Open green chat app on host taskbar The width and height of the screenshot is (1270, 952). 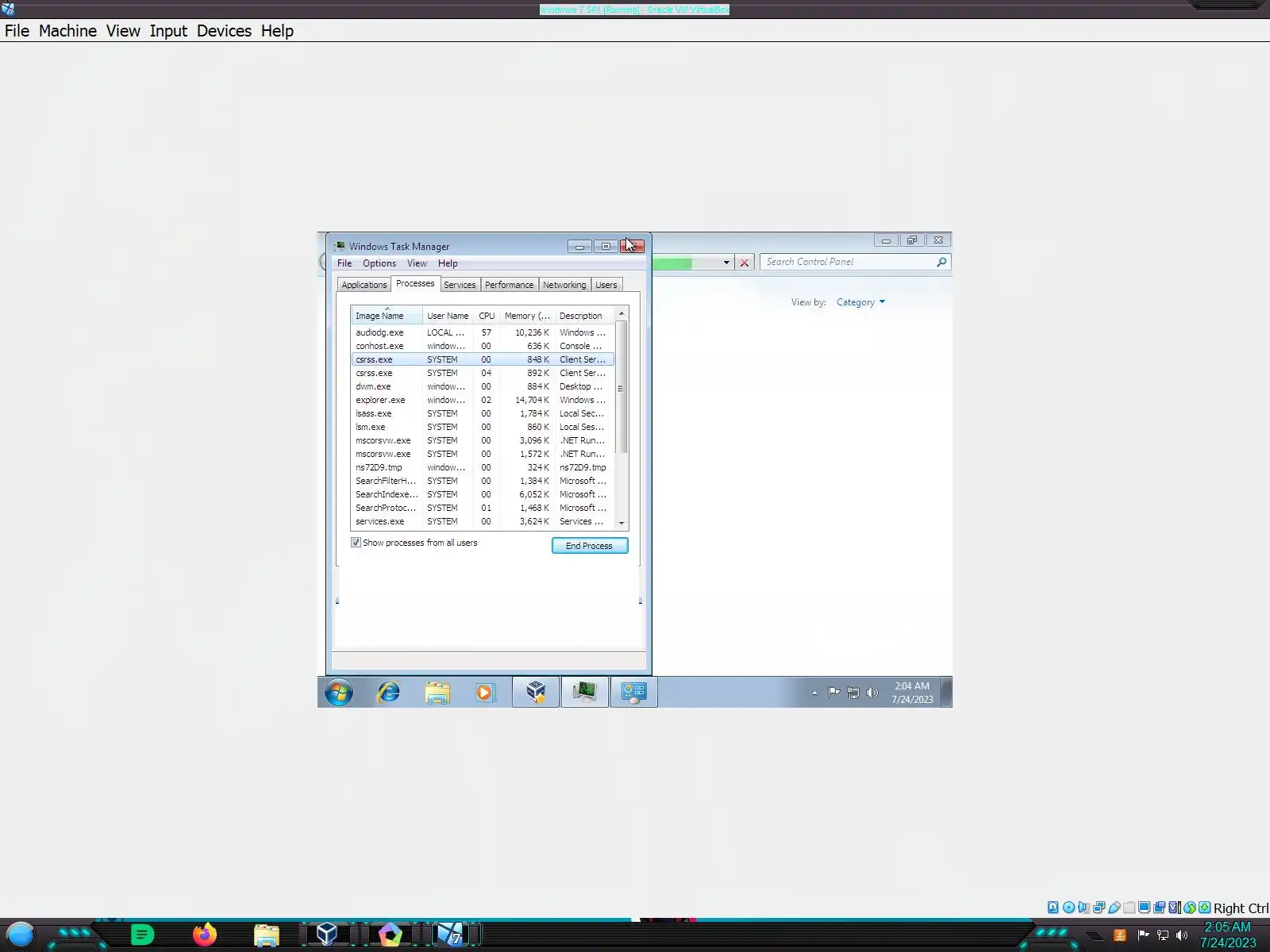click(142, 935)
